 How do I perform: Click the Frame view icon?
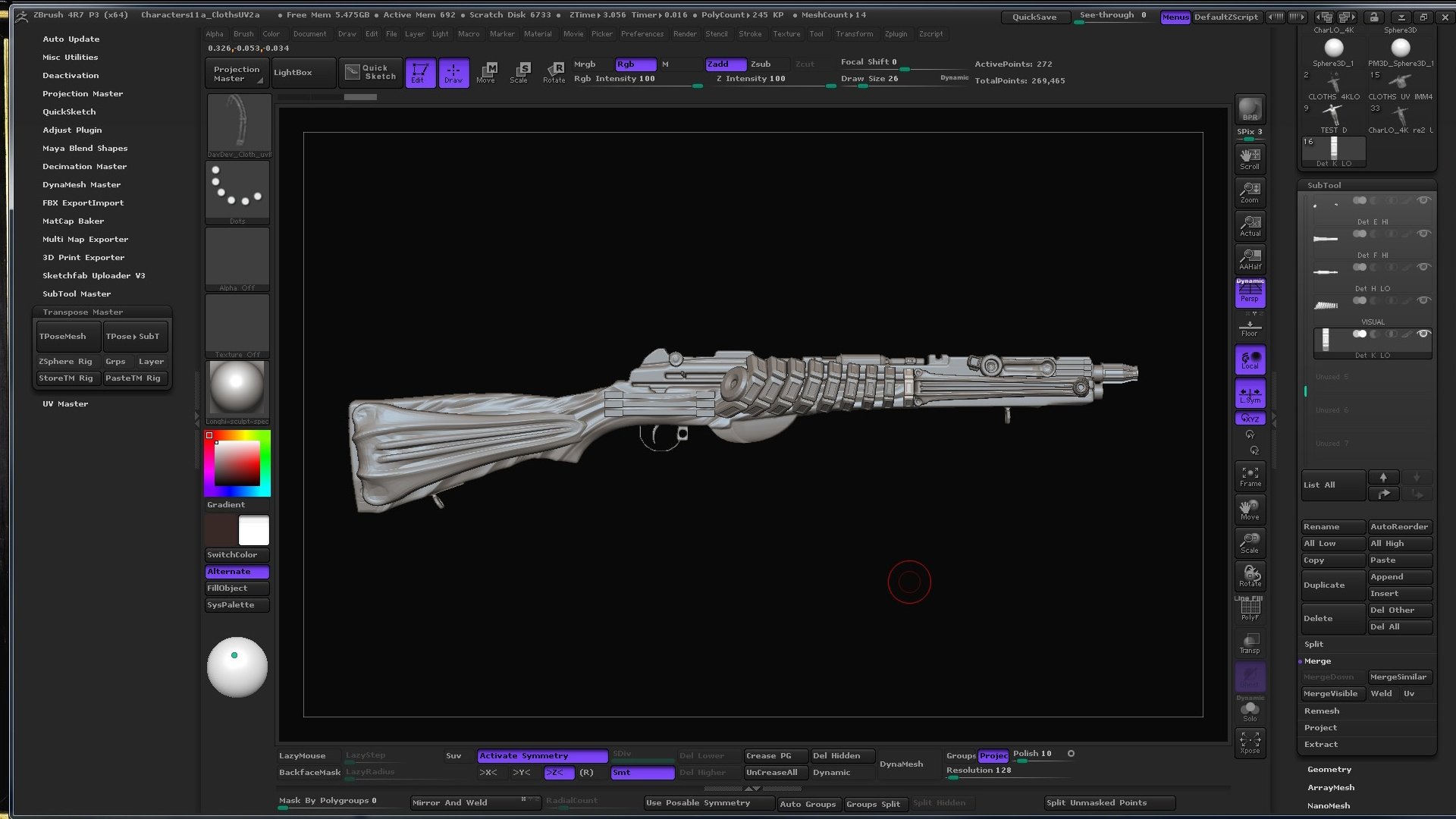(1250, 476)
